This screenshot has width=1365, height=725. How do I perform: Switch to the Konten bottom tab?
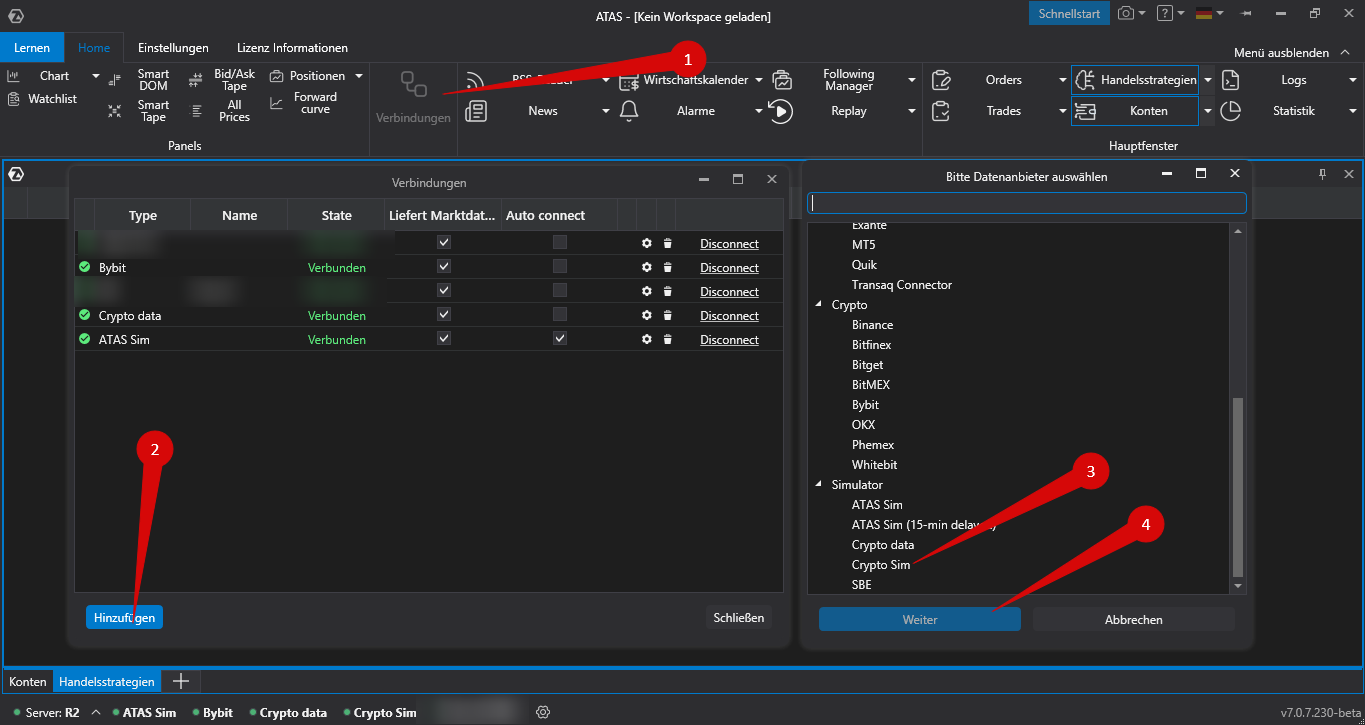point(28,682)
